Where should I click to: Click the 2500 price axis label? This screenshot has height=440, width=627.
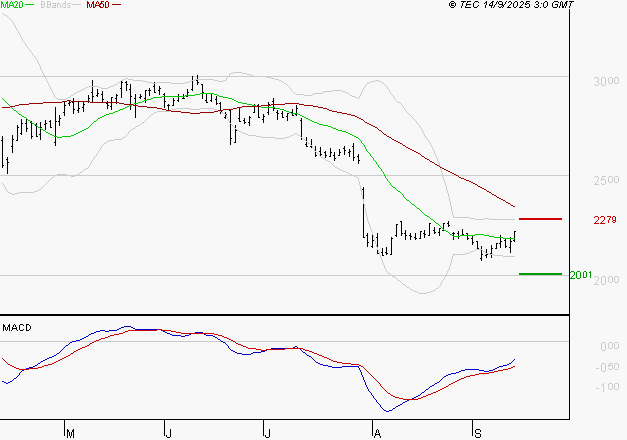point(606,180)
